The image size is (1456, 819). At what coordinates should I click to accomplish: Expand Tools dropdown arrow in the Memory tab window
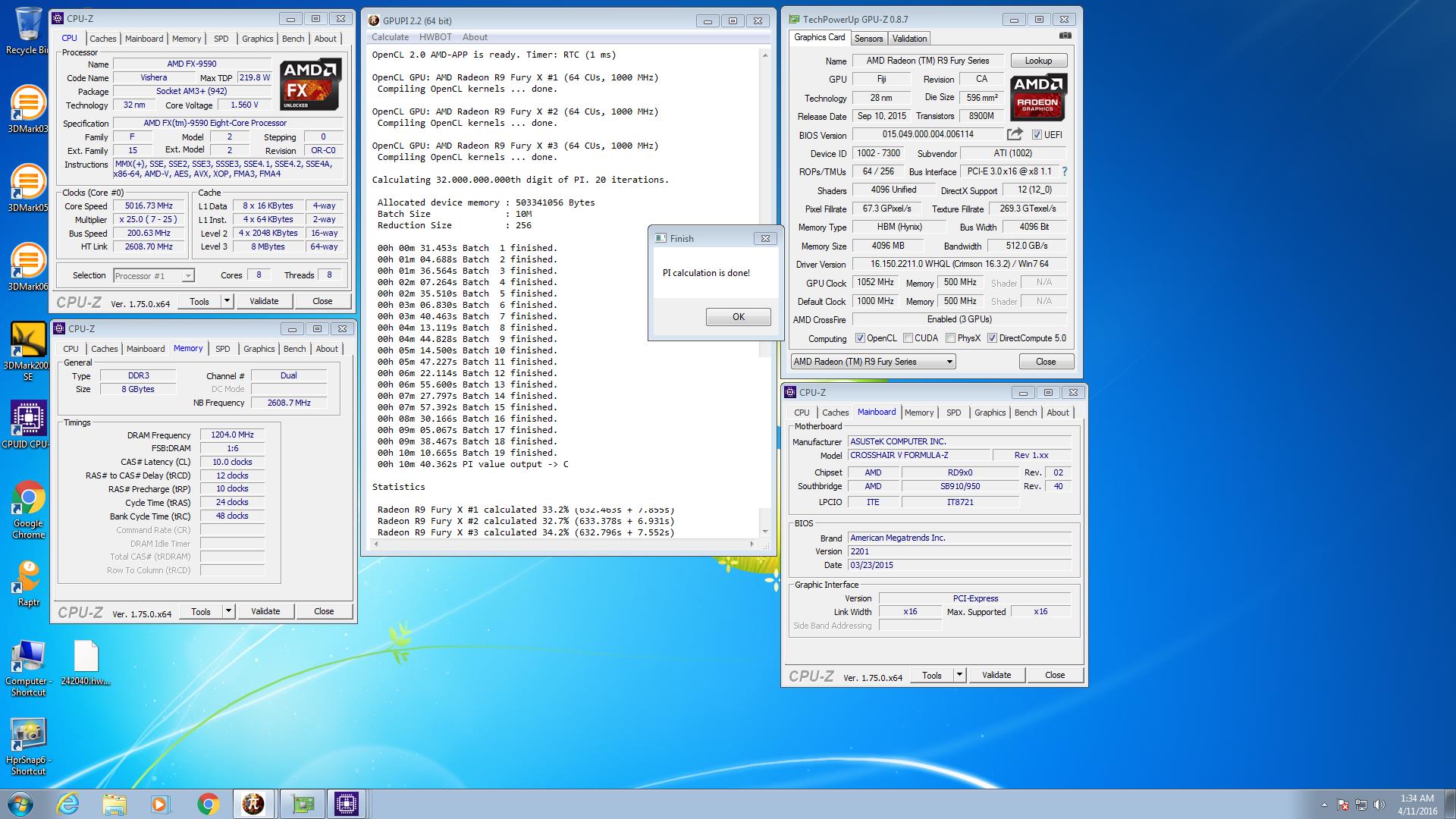(228, 611)
